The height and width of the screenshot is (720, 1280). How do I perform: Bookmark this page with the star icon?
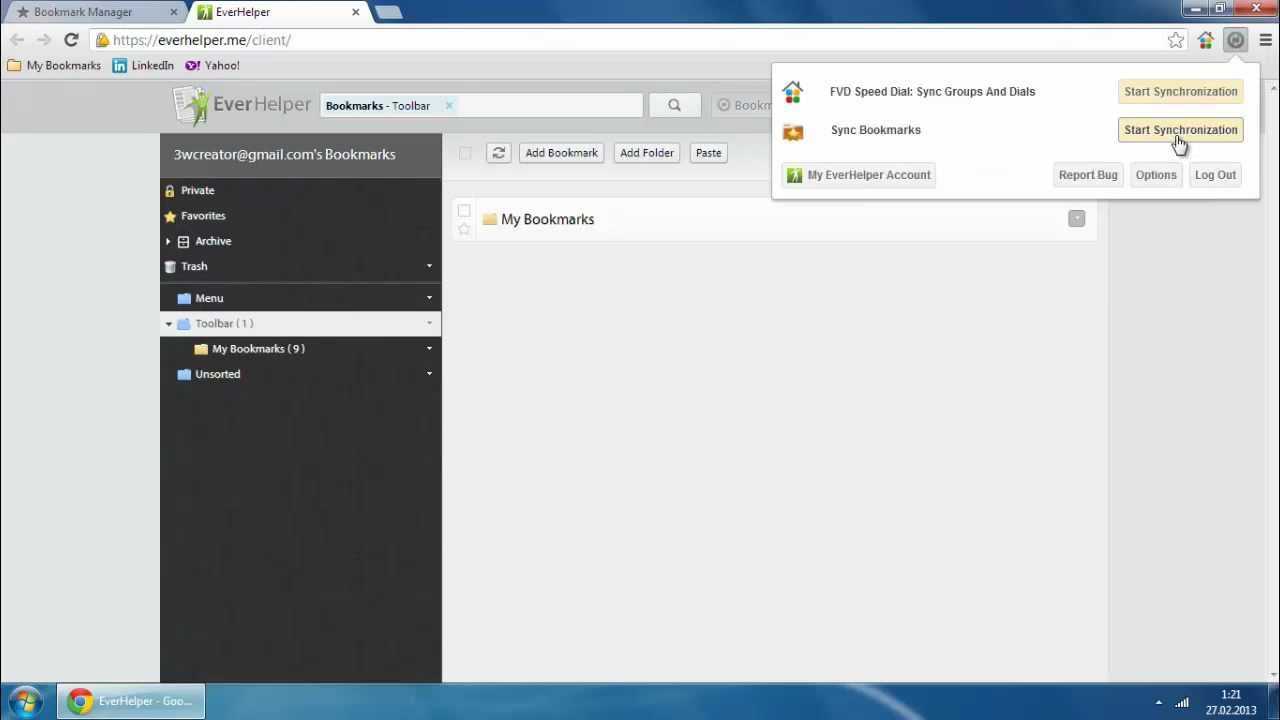coord(1176,40)
